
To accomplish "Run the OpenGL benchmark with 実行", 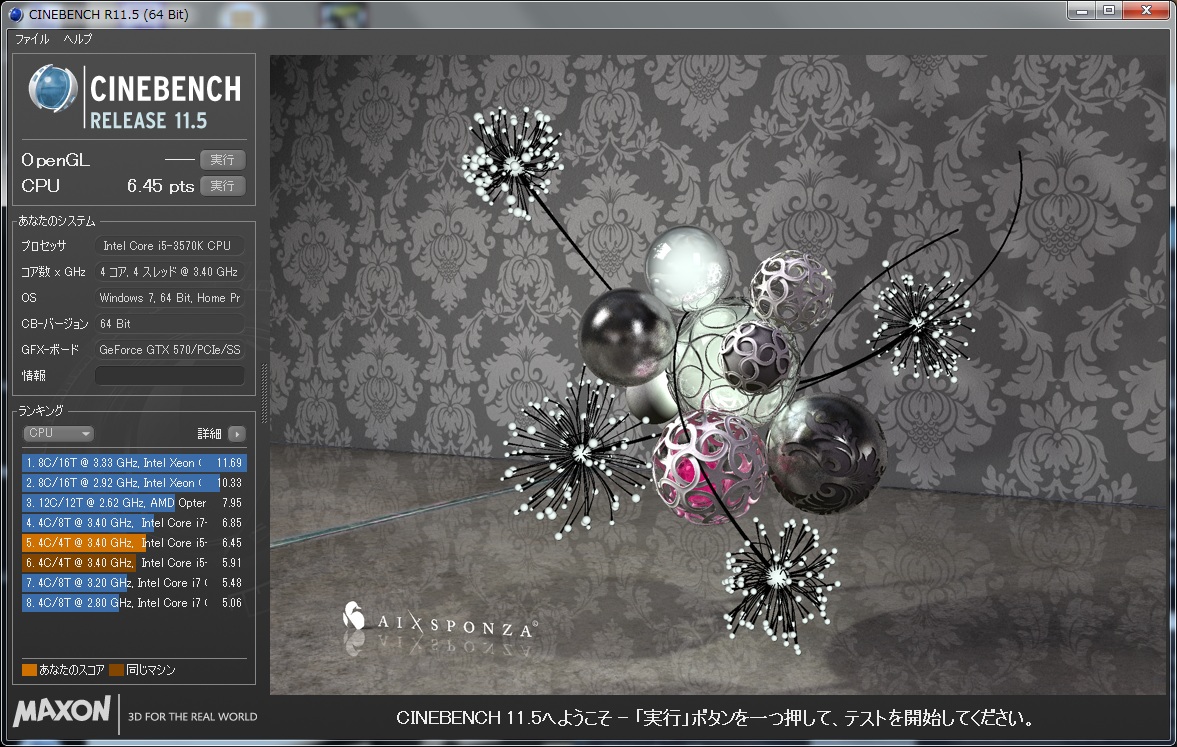I will coord(222,160).
